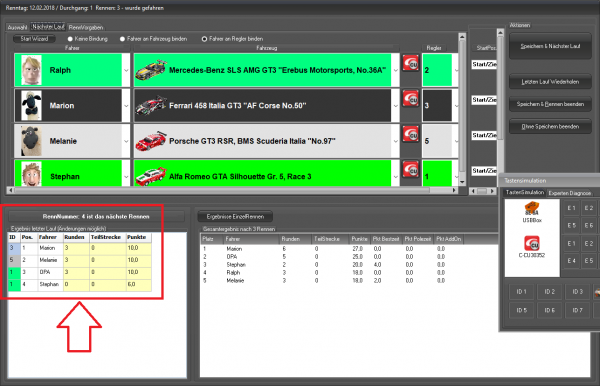Click Runden cell for Stephan in last-run table
Image resolution: width=600 pixels, height=386 pixels.
pos(76,284)
